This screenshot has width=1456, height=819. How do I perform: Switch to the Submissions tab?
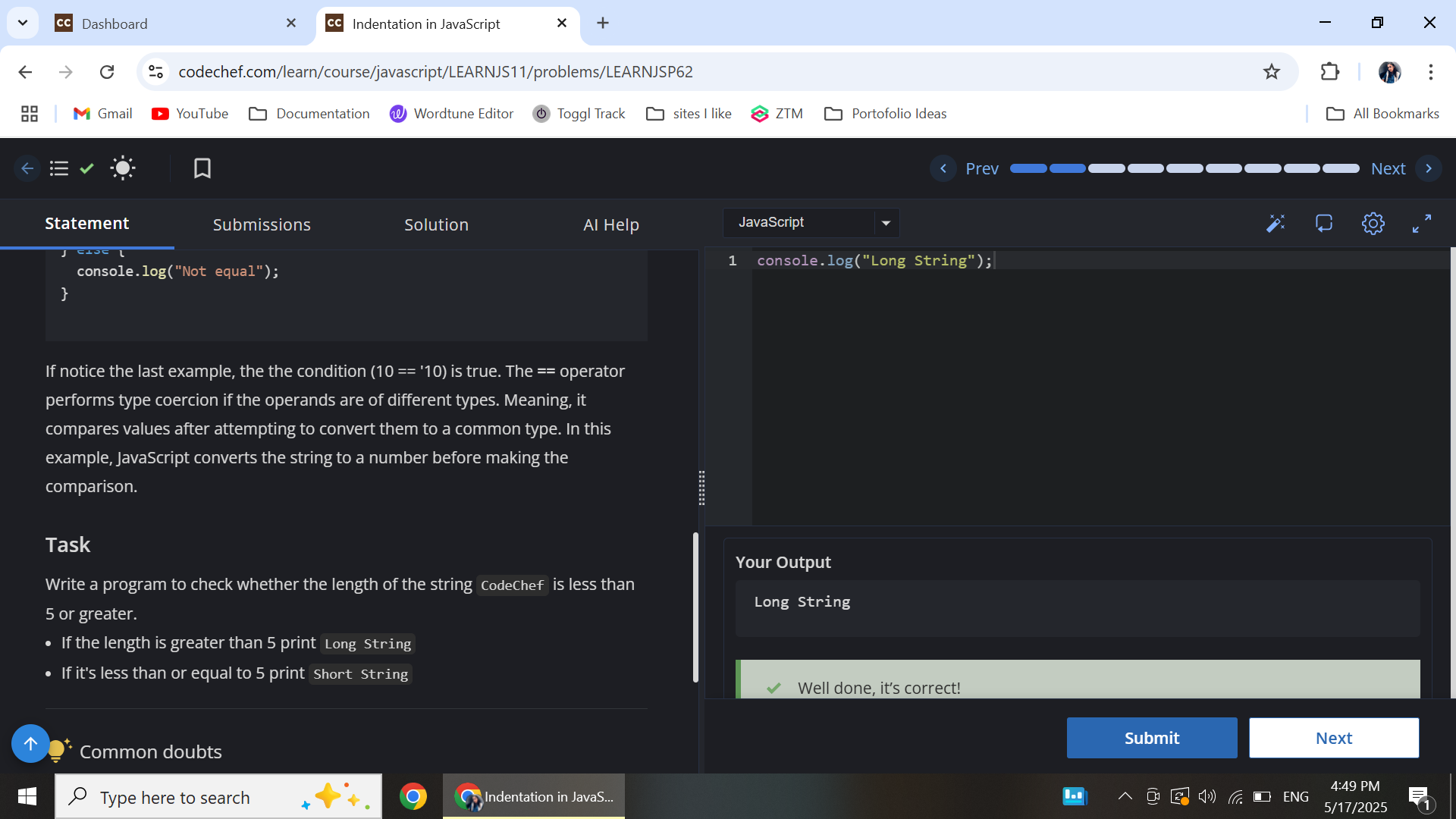tap(262, 224)
